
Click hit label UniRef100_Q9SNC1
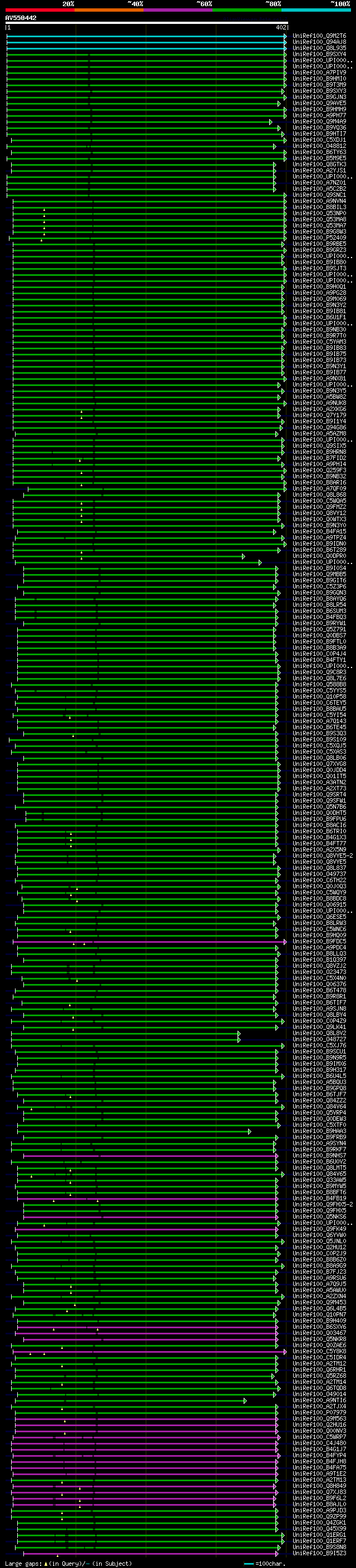click(319, 195)
